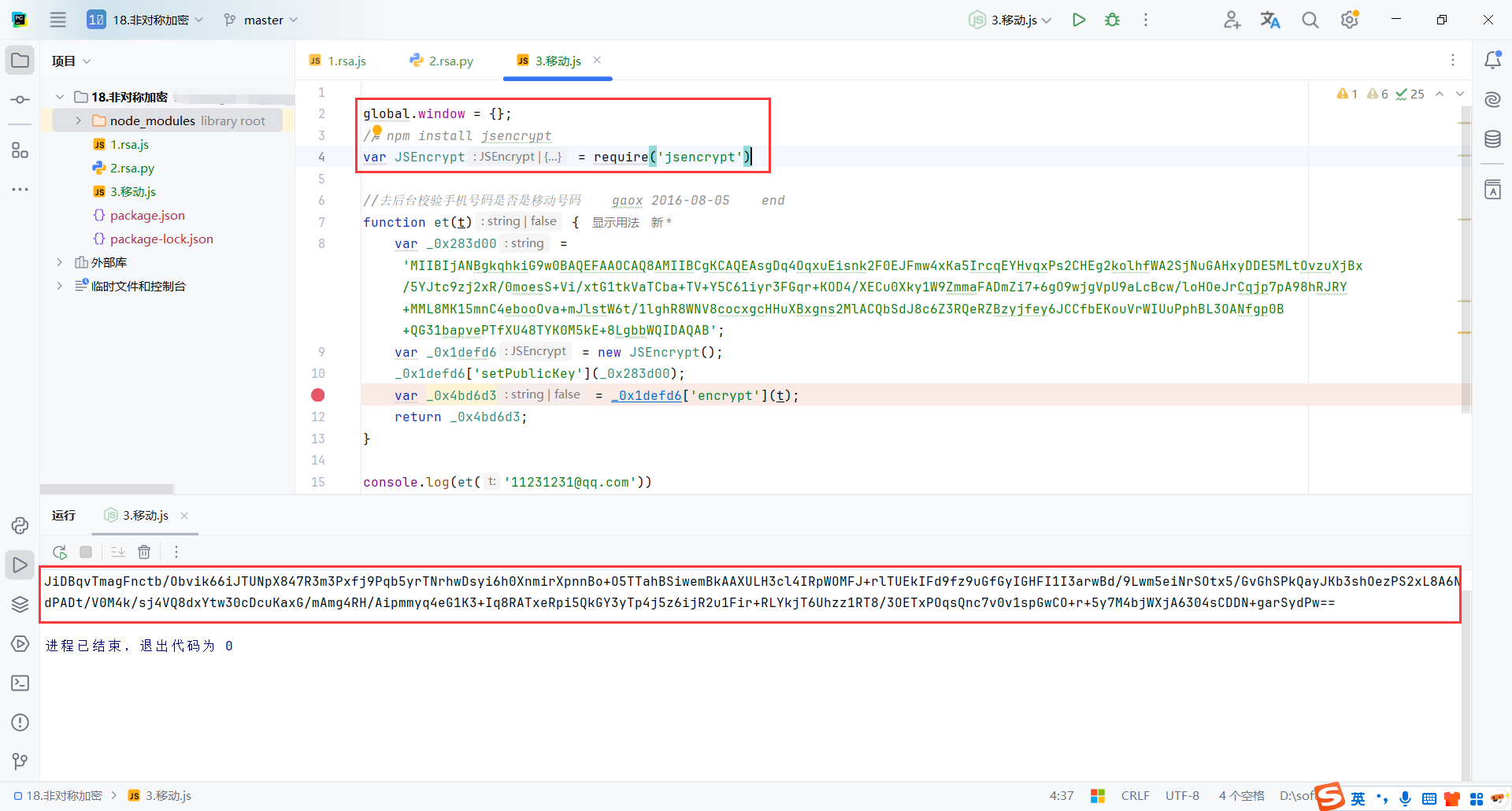Open the Project tool window
The image size is (1512, 811).
(20, 61)
